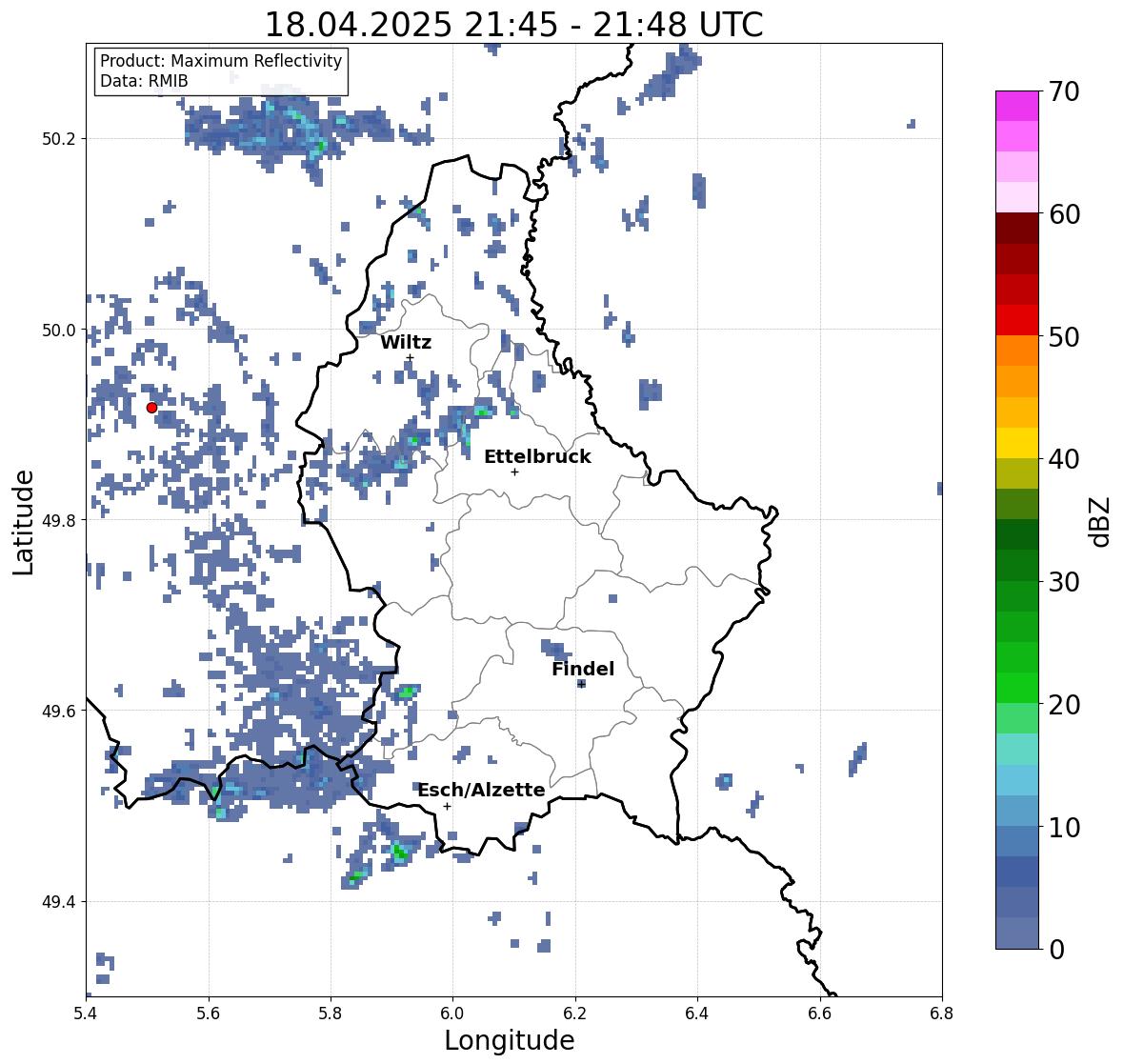Click the plus marker under Ettelbruck

click(514, 472)
